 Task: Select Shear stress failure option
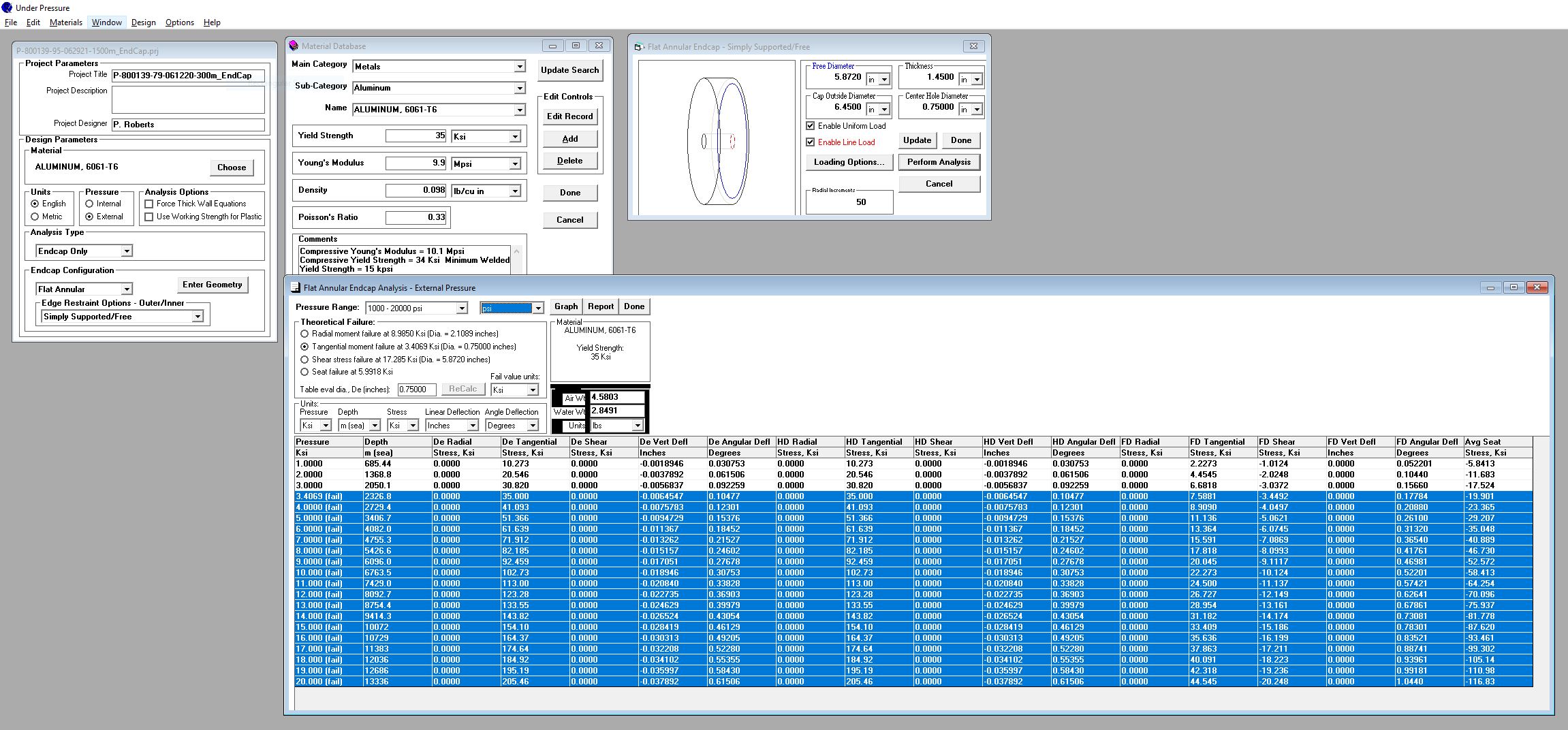(x=304, y=360)
